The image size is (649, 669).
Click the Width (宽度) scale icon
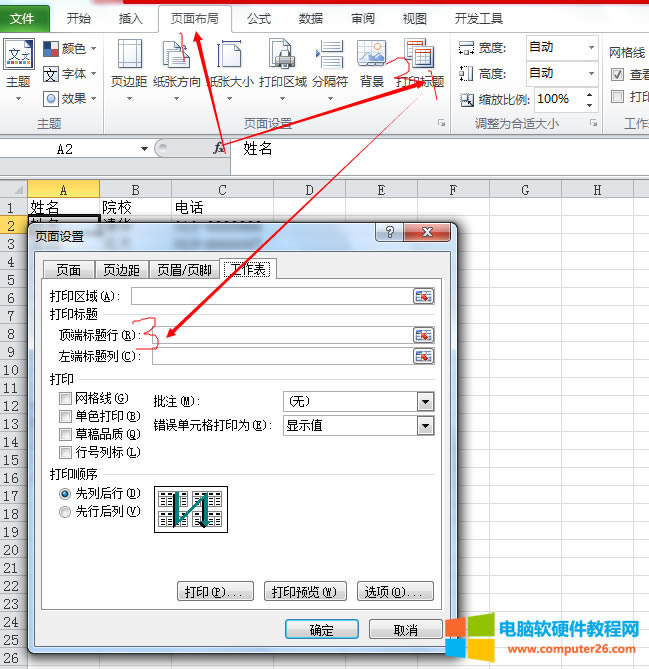point(466,48)
